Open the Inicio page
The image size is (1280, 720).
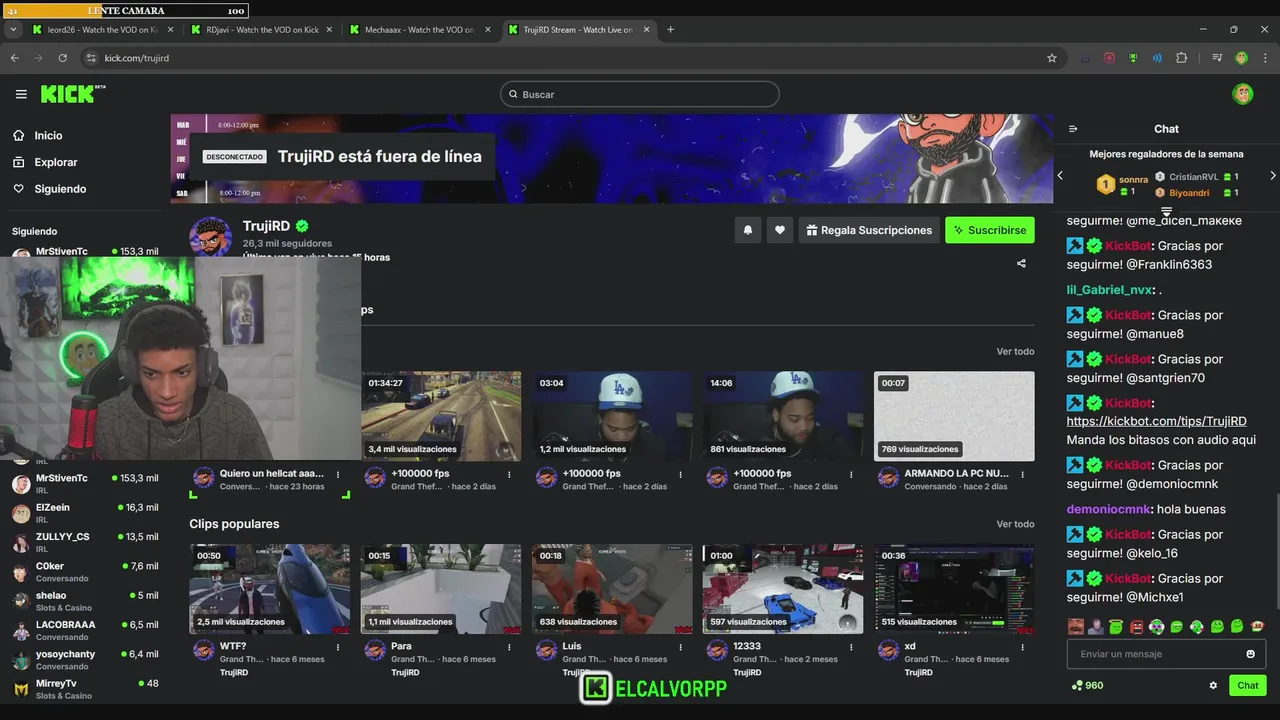pyautogui.click(x=48, y=136)
